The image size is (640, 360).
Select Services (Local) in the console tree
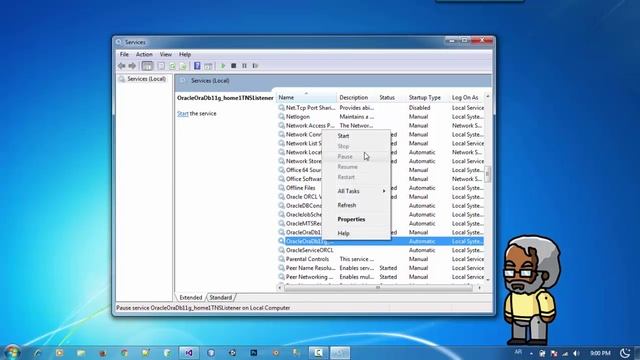146,79
